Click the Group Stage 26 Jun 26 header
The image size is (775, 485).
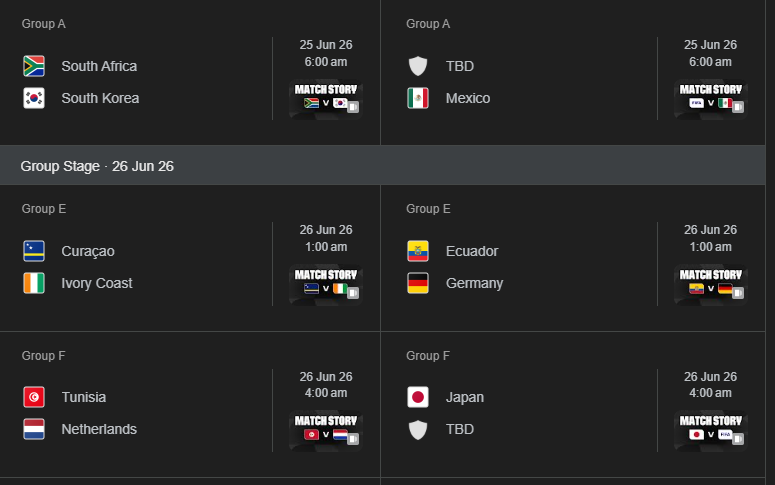point(97,166)
